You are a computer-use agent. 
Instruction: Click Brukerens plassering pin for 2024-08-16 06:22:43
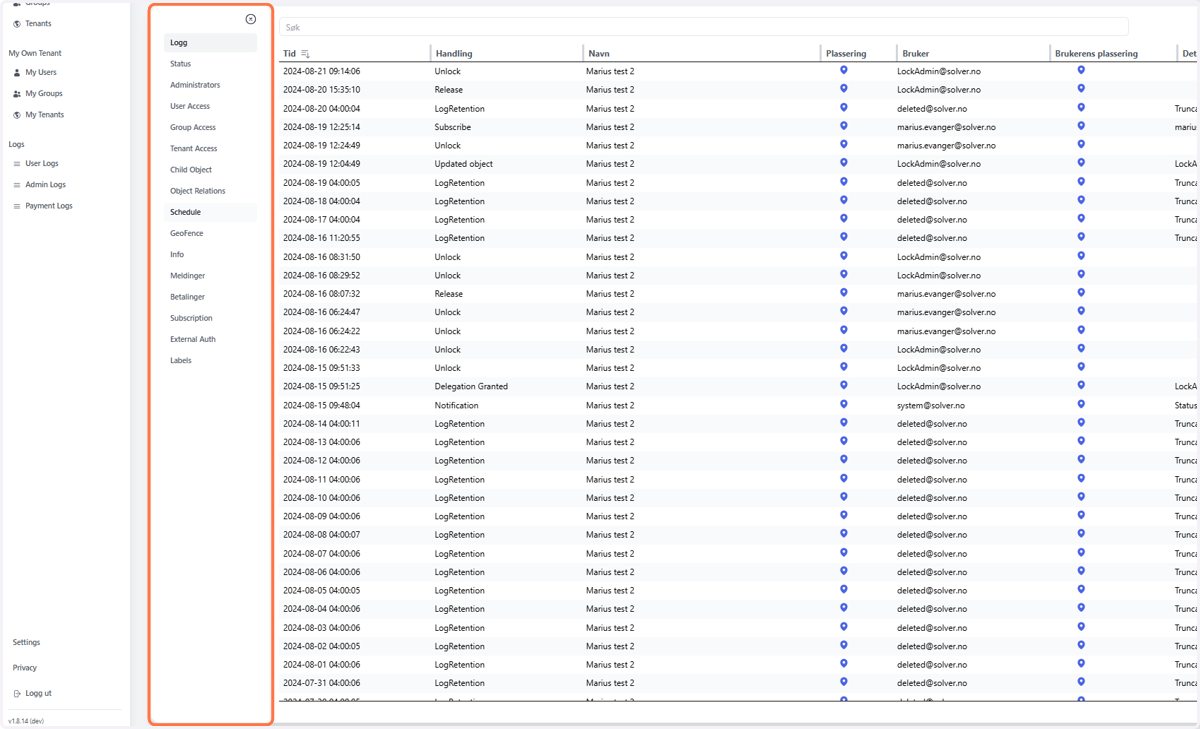tap(1081, 349)
